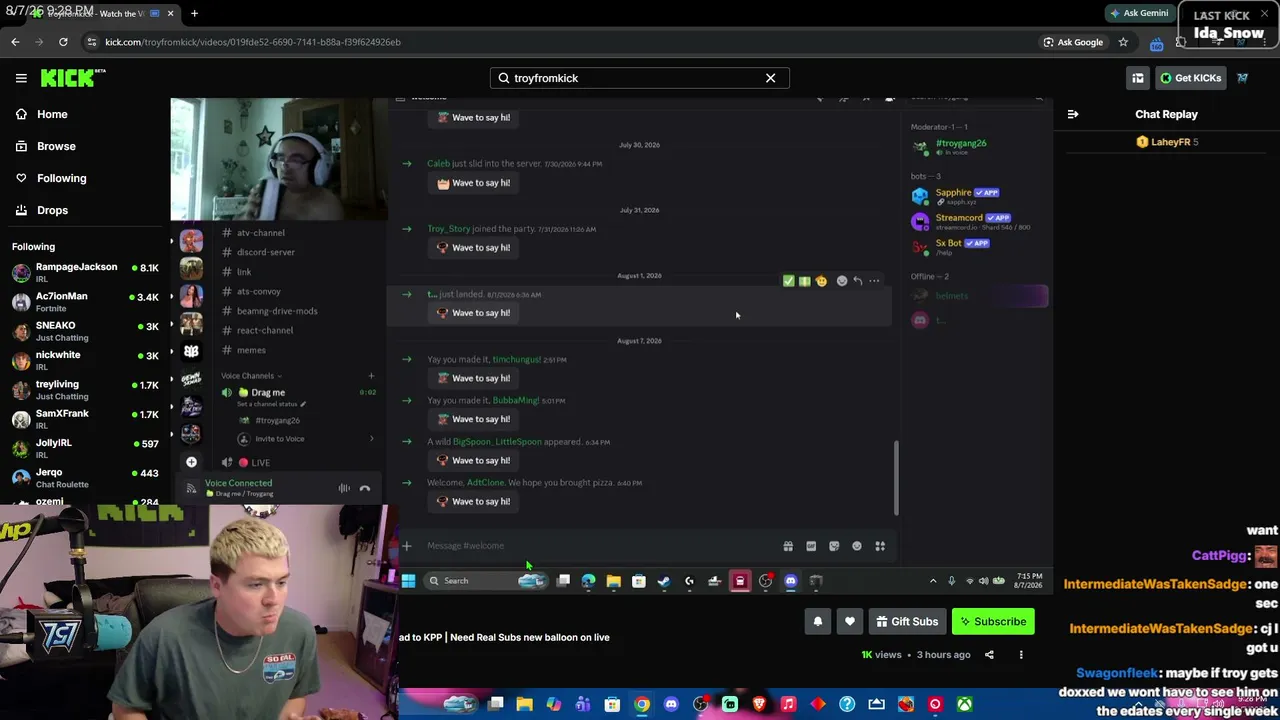Open Drops in Kick sidebar

(x=42, y=210)
